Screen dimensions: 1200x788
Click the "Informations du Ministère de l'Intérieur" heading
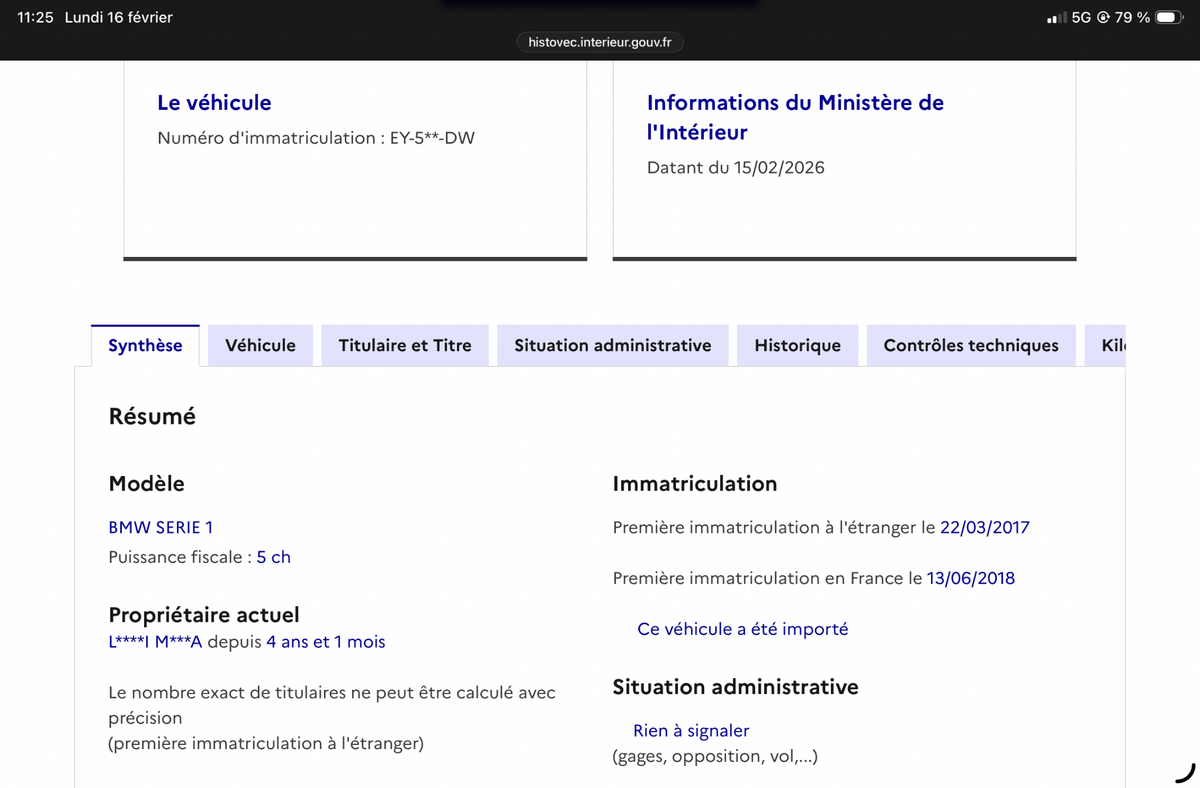pyautogui.click(x=795, y=117)
